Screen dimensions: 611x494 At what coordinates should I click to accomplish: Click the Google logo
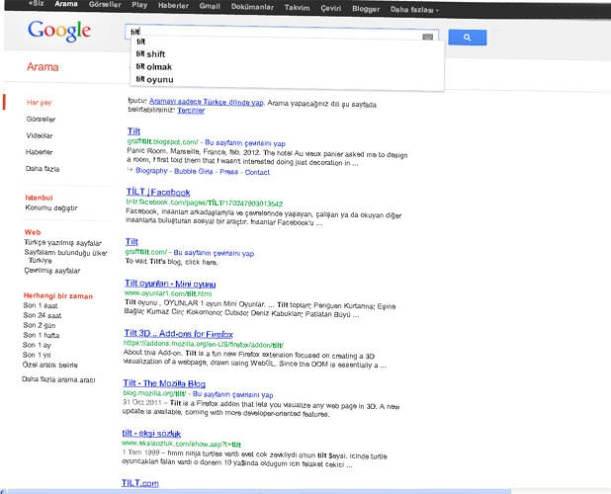(59, 31)
